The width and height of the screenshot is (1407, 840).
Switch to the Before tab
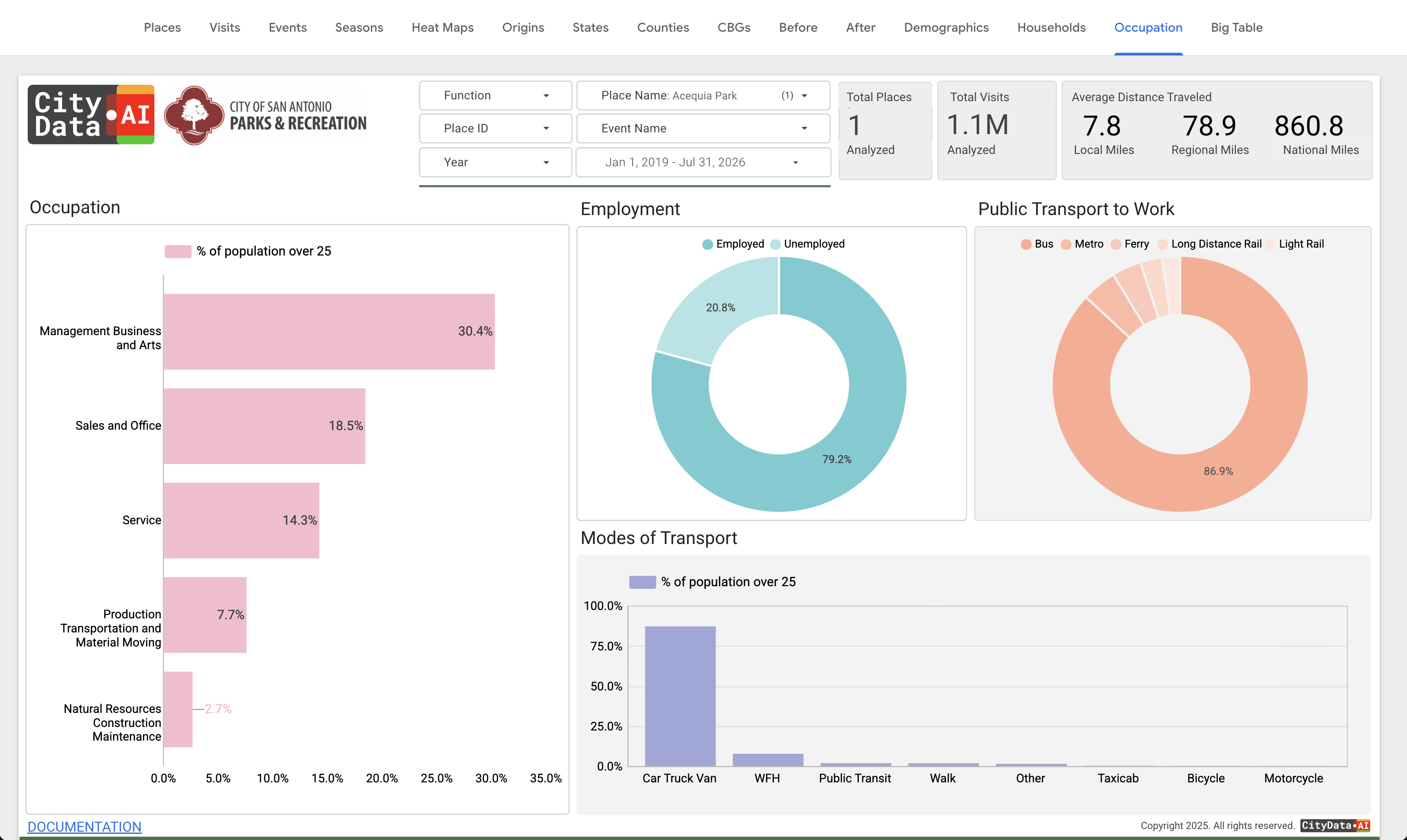tap(799, 27)
